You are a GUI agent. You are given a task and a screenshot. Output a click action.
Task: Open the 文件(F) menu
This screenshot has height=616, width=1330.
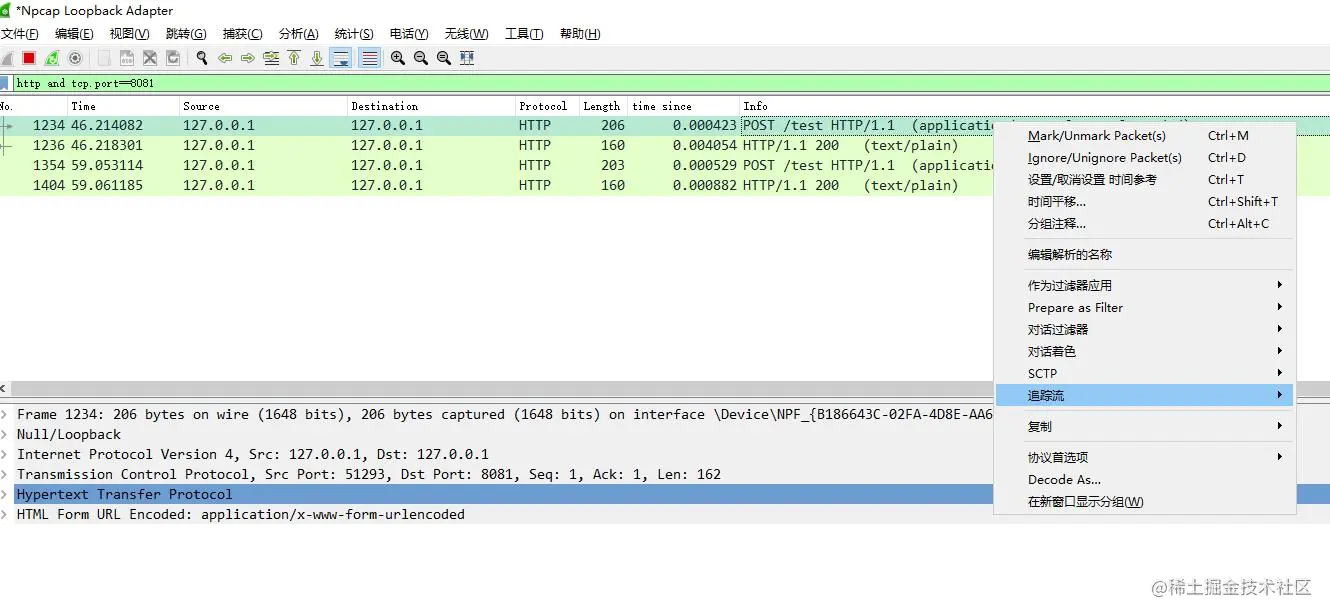(x=20, y=34)
